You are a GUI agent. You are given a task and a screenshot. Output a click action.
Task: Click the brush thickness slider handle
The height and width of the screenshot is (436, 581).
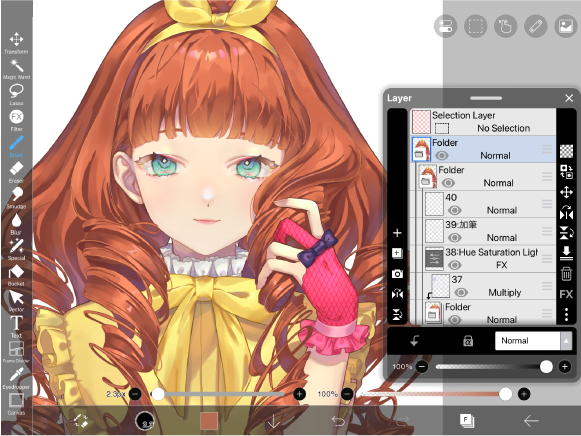(x=158, y=394)
